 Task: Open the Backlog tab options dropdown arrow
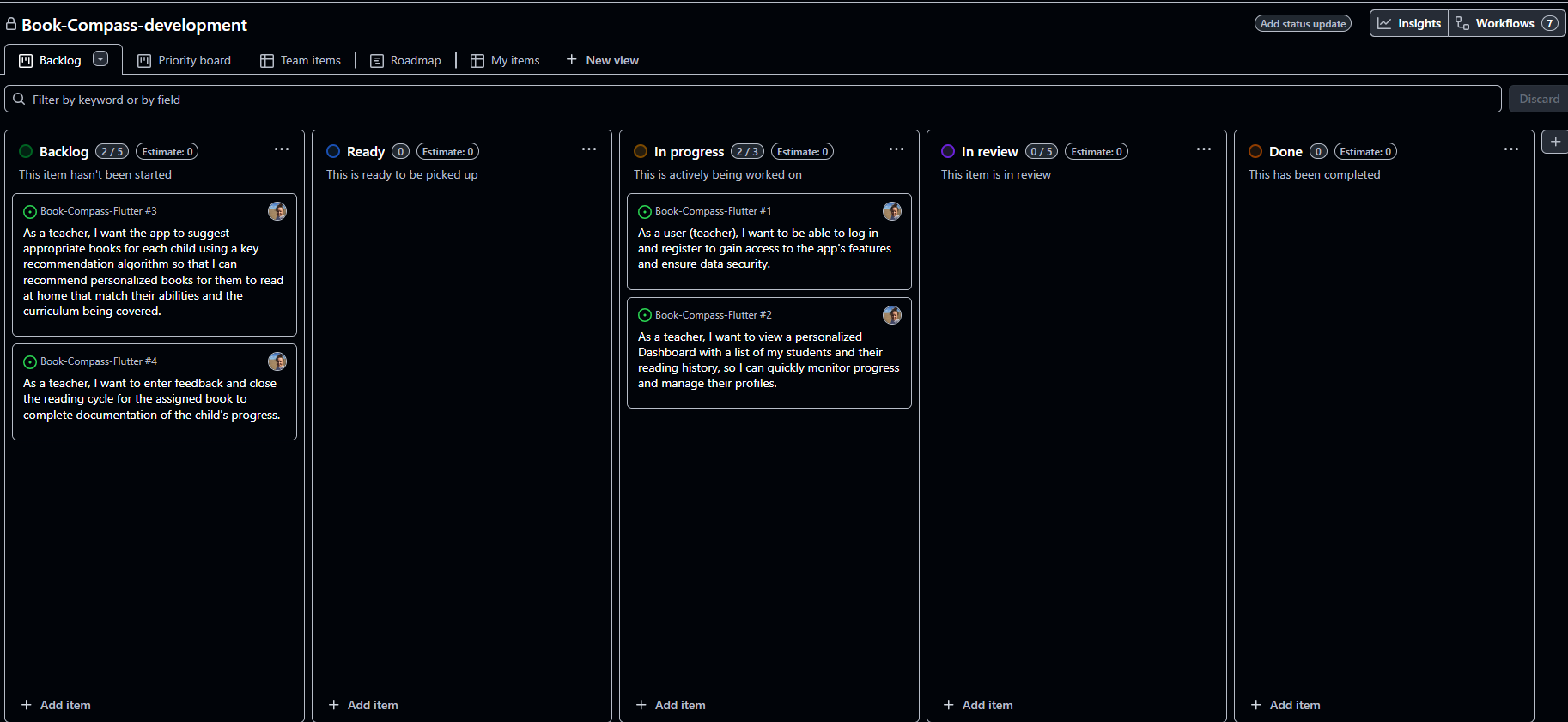pyautogui.click(x=100, y=59)
